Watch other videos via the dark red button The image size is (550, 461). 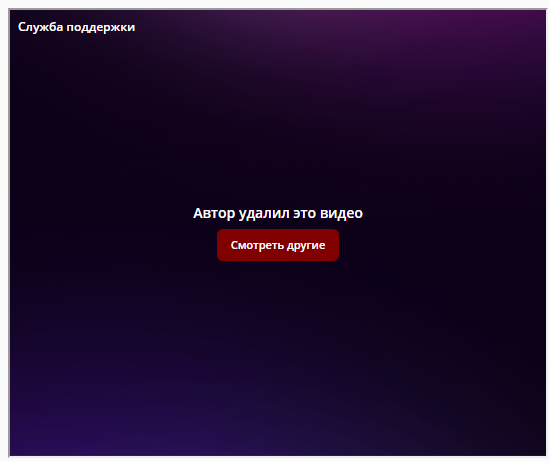pyautogui.click(x=278, y=245)
